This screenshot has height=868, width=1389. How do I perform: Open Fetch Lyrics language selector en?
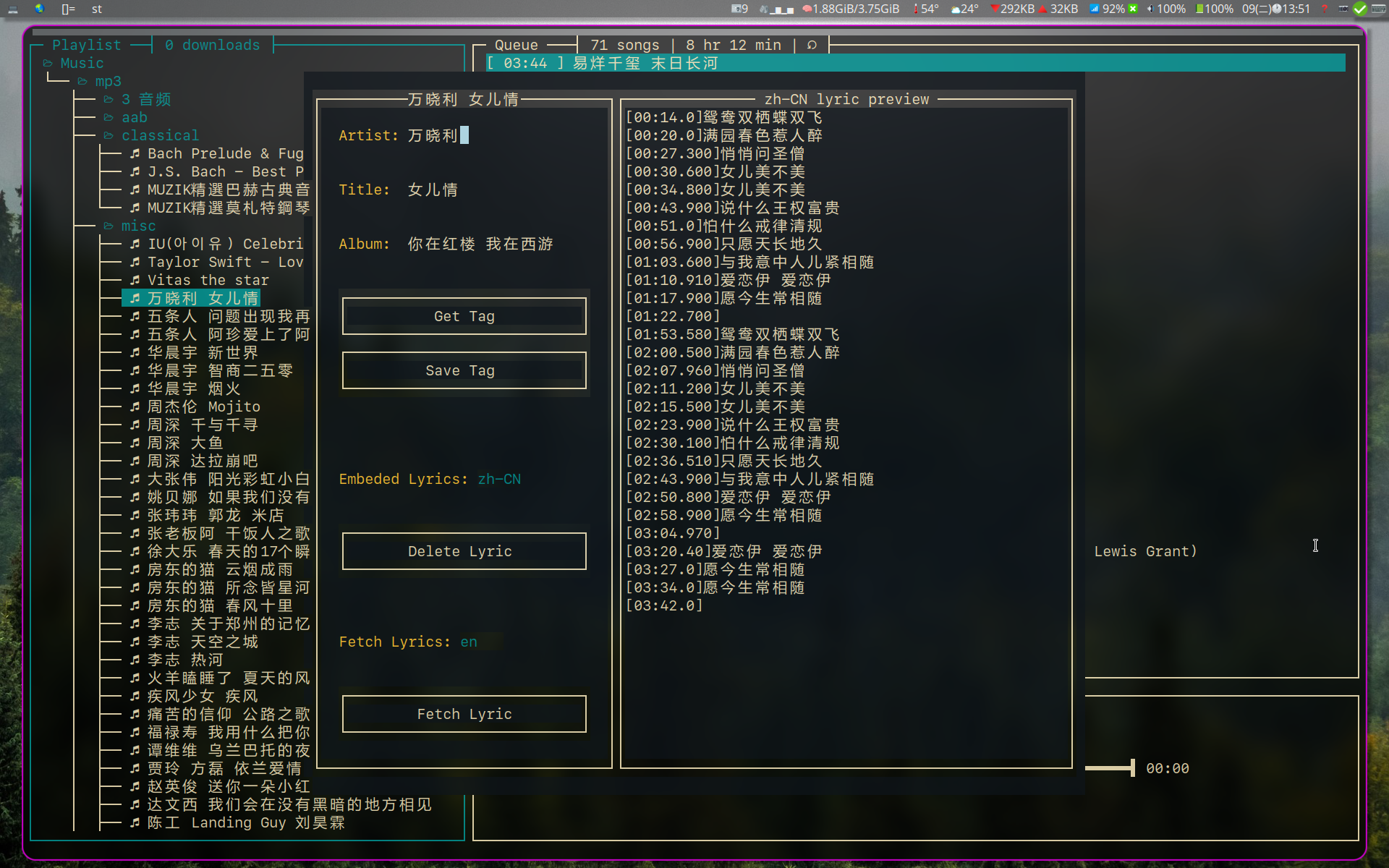pos(469,642)
